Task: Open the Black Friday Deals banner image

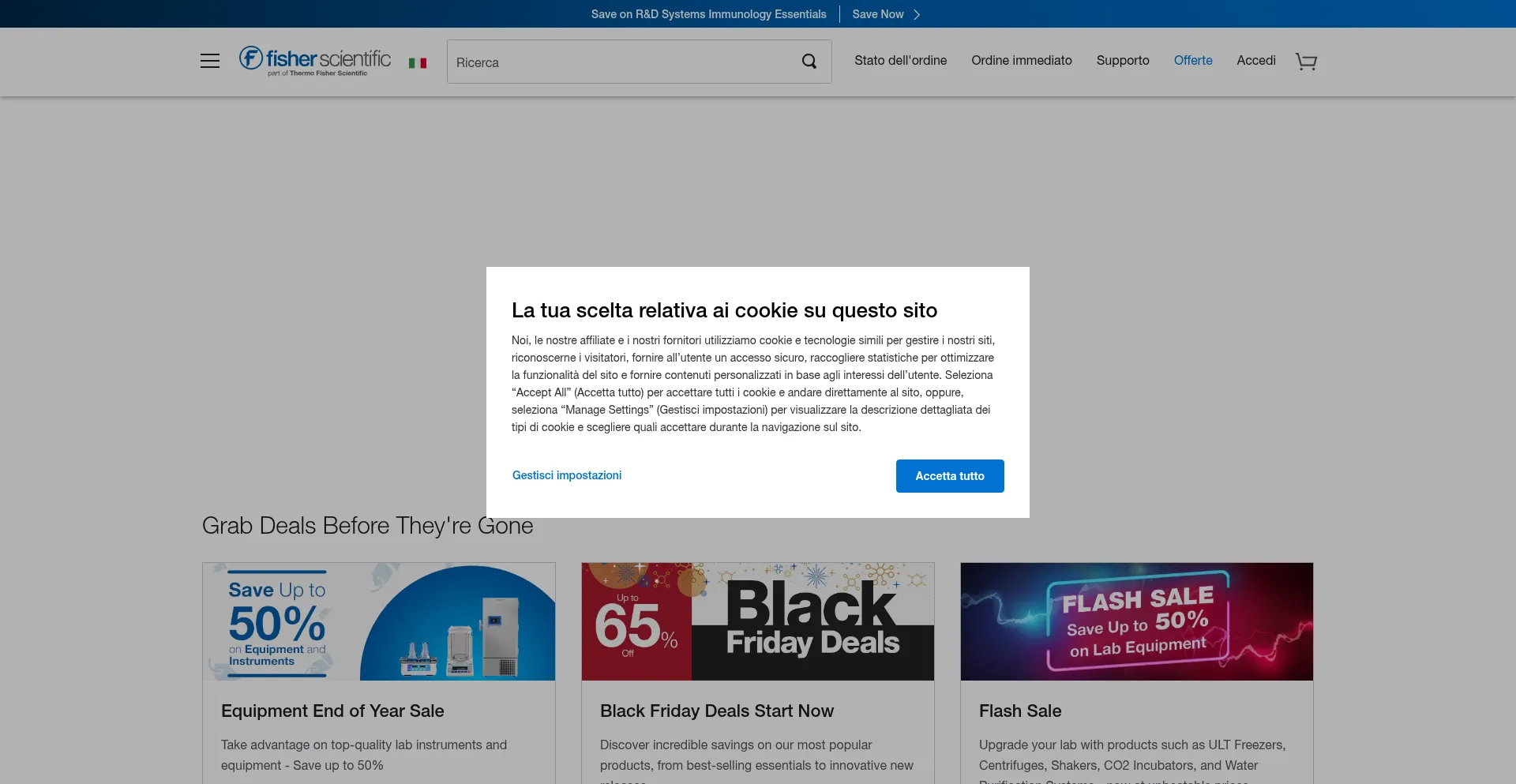Action: point(758,621)
